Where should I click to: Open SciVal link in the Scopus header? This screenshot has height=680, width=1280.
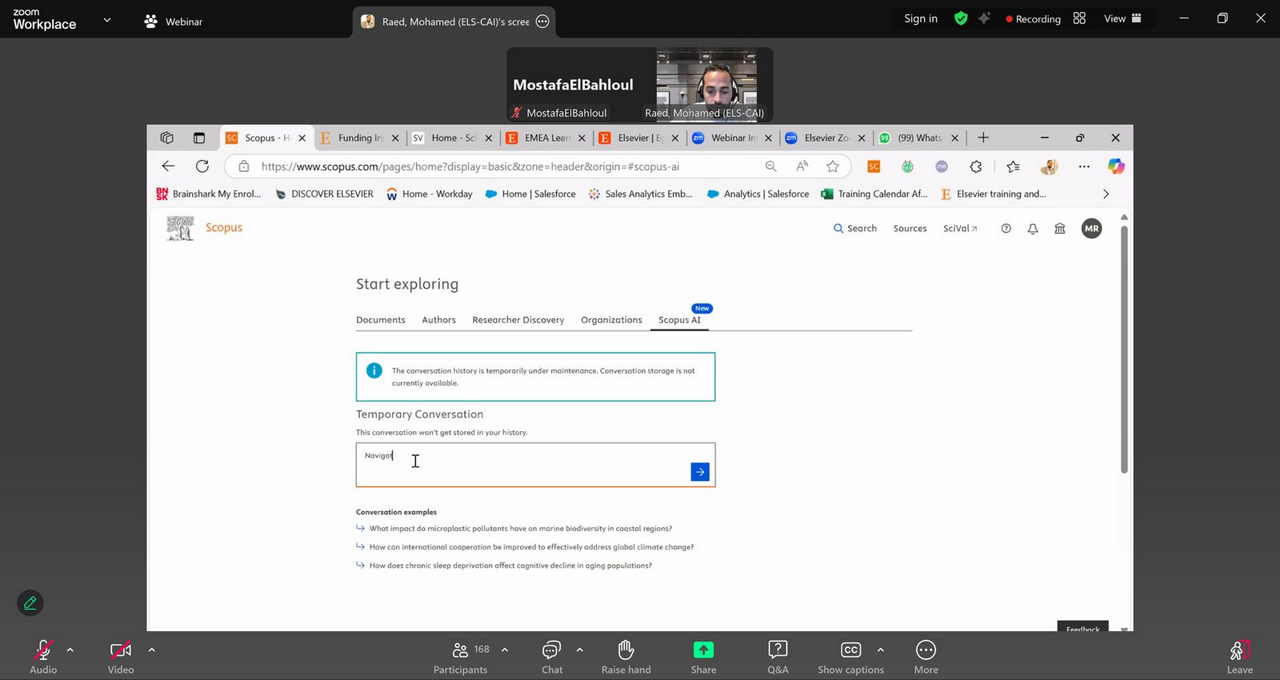click(960, 229)
